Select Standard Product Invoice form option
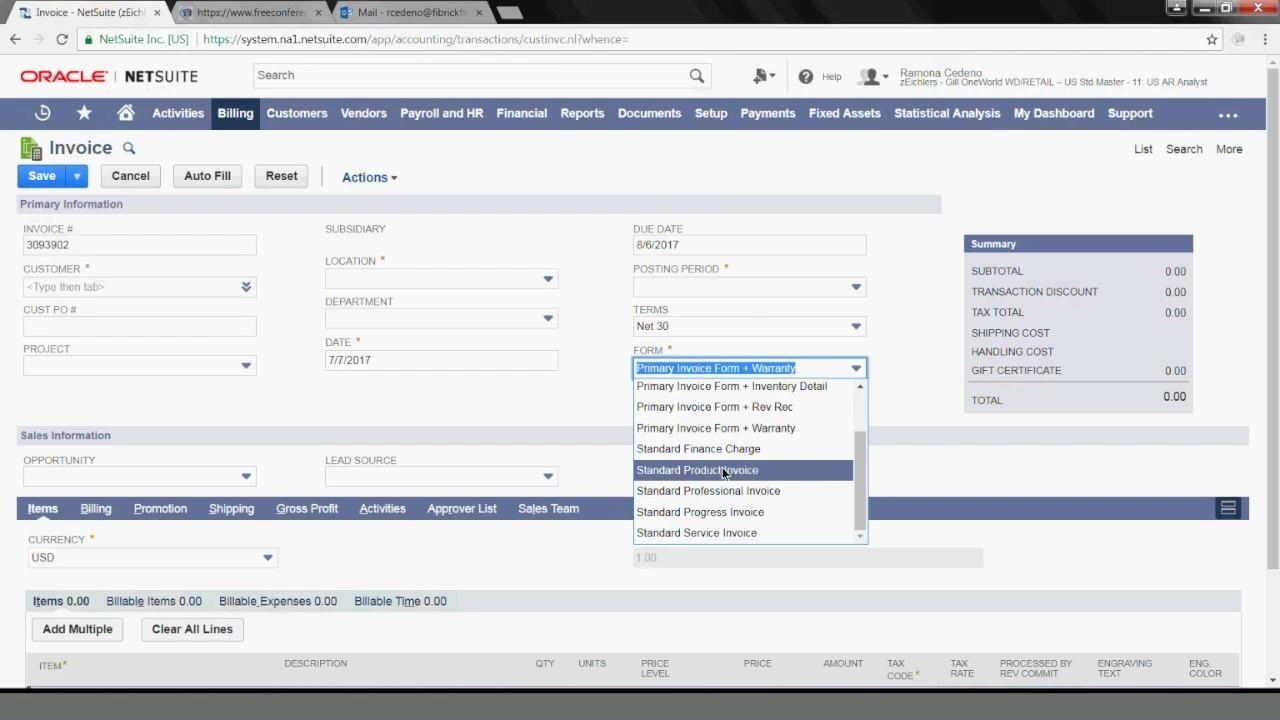Viewport: 1280px width, 720px height. (744, 470)
